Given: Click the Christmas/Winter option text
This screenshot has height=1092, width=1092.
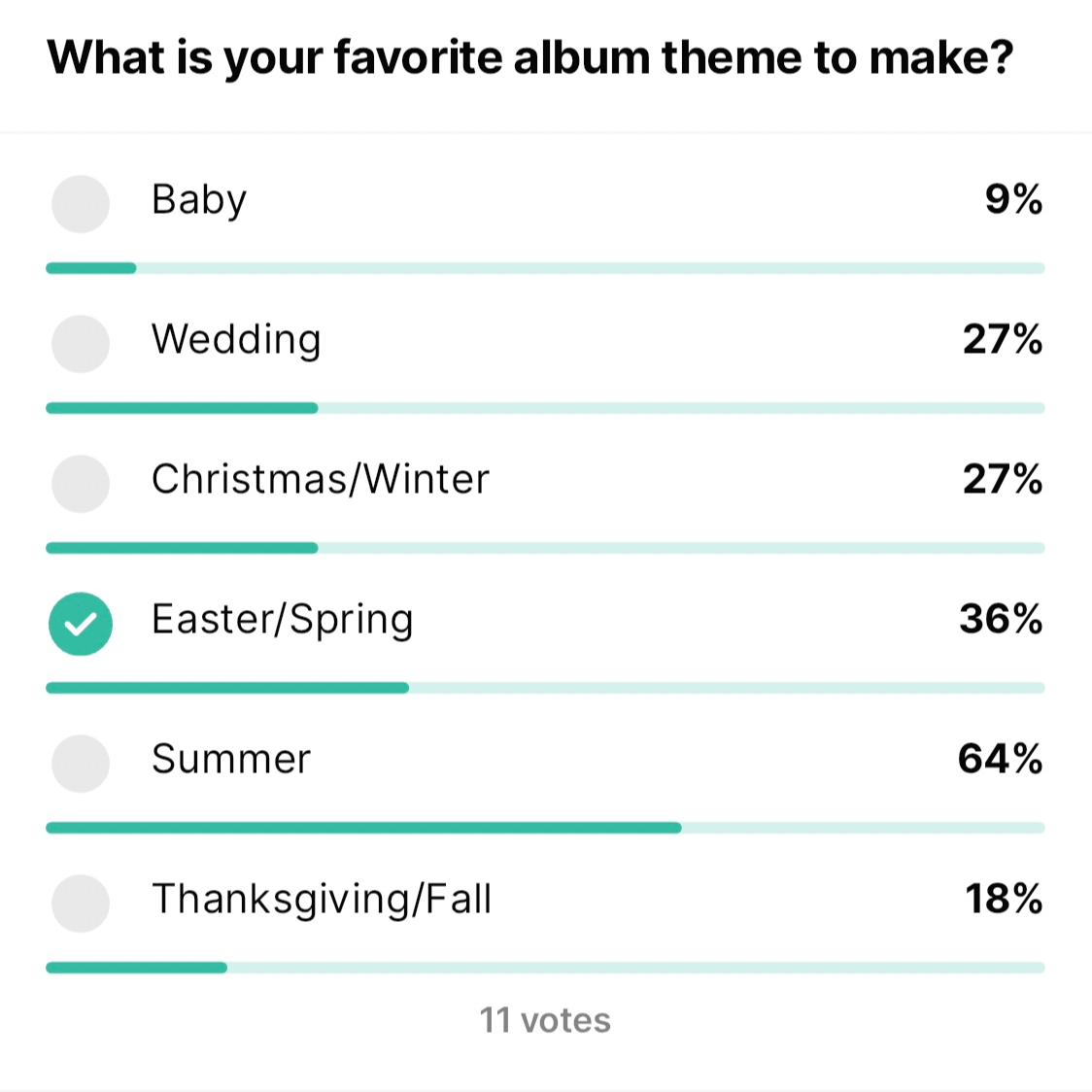Looking at the screenshot, I should 321,479.
